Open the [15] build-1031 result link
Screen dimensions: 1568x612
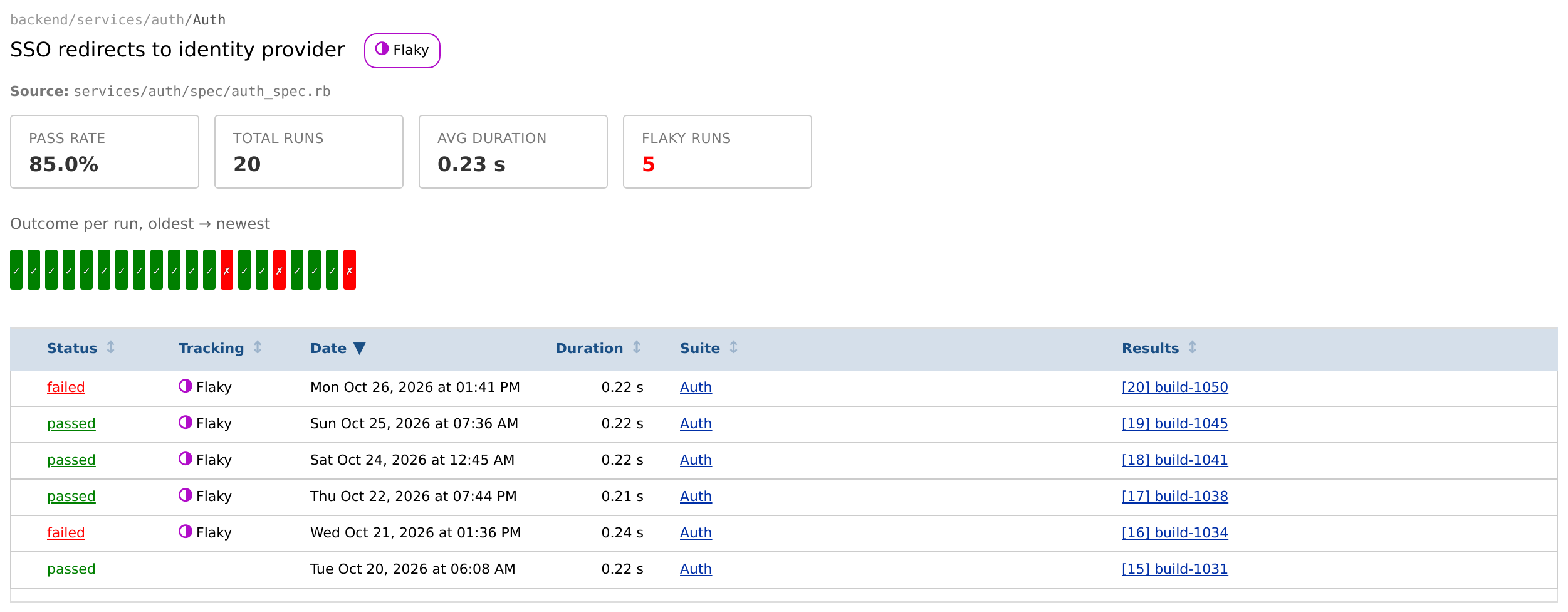pyautogui.click(x=1175, y=569)
